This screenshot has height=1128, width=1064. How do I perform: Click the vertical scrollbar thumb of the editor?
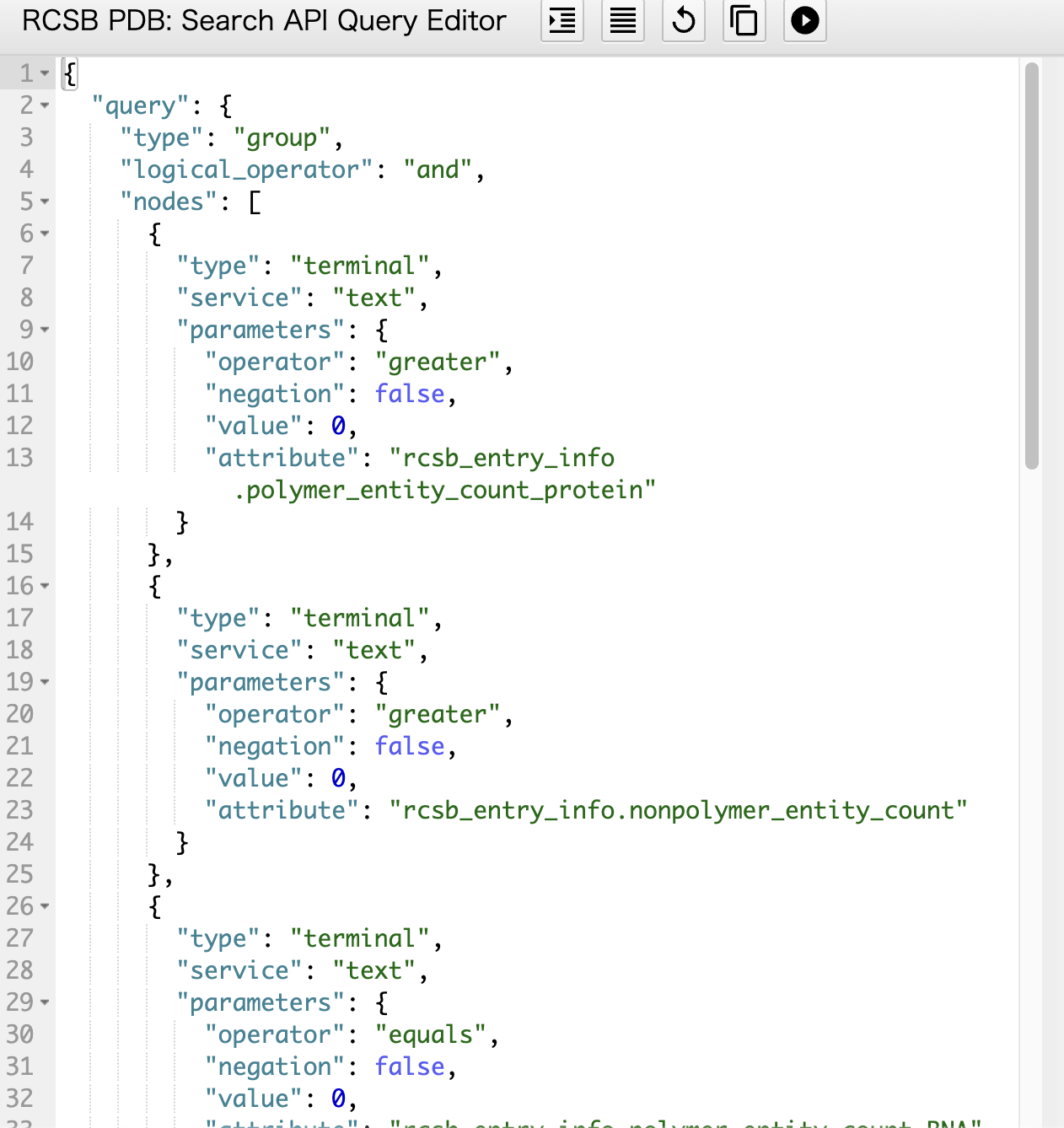[1032, 265]
